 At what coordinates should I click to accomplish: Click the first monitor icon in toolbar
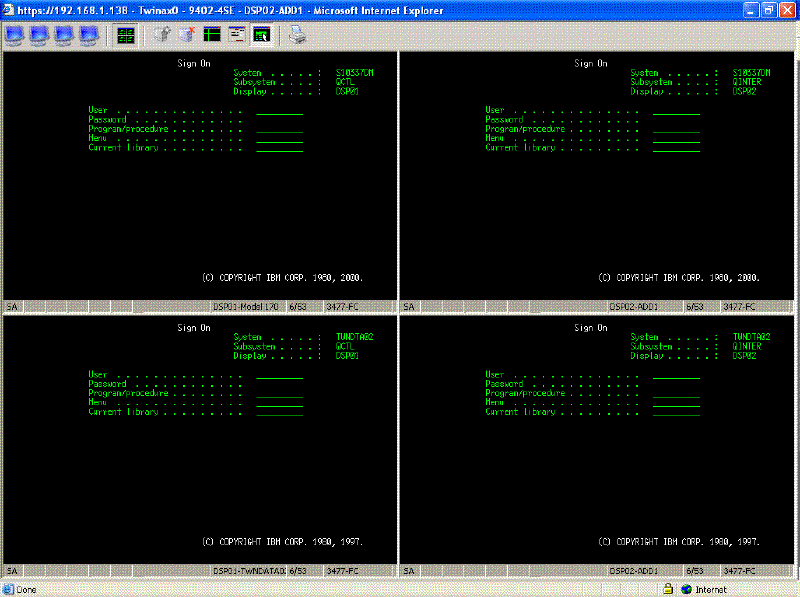click(16, 35)
